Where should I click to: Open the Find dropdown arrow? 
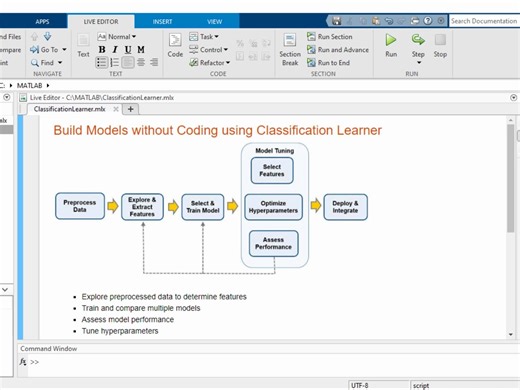point(60,63)
